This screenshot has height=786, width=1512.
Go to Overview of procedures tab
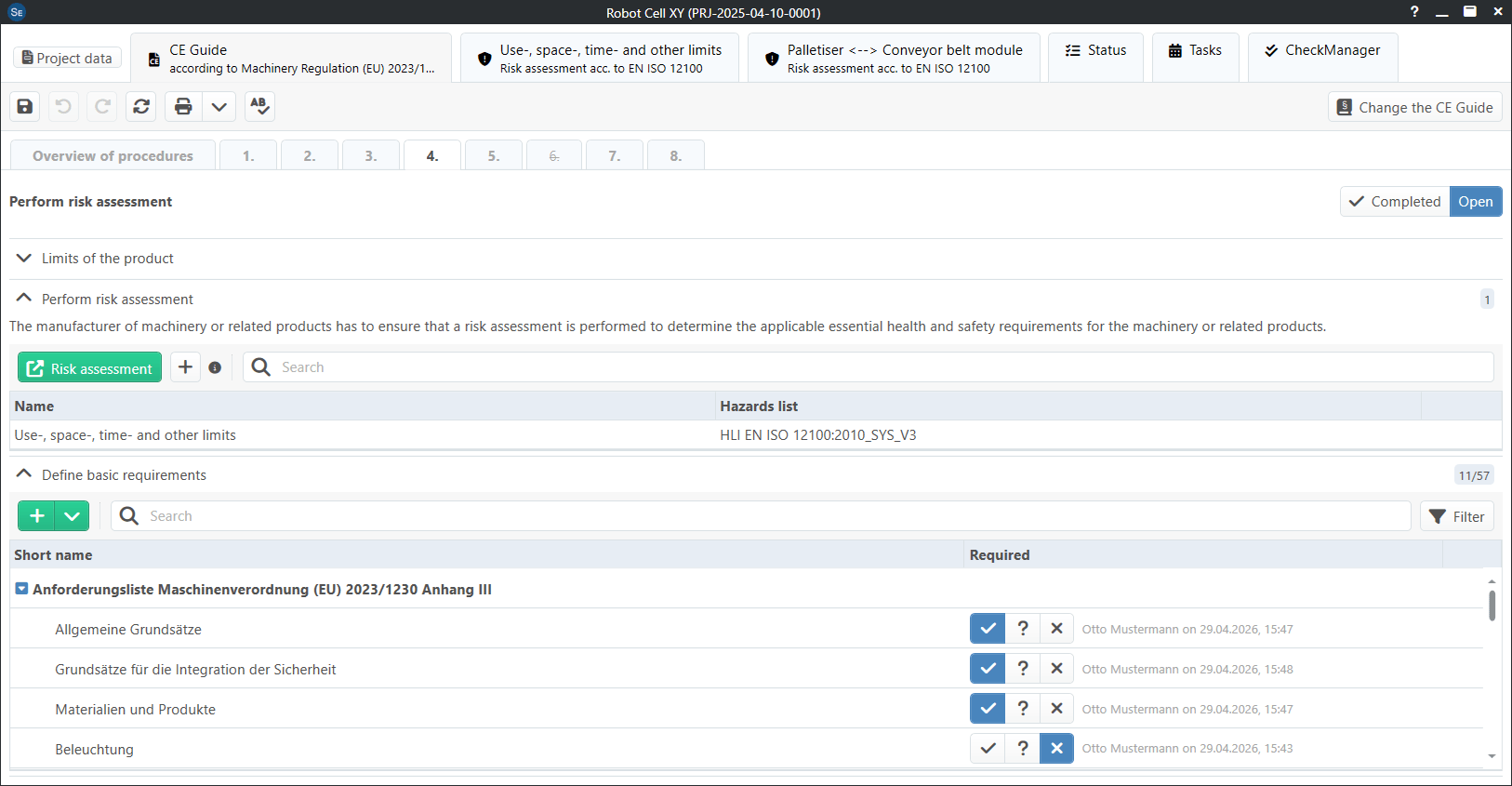tap(113, 155)
